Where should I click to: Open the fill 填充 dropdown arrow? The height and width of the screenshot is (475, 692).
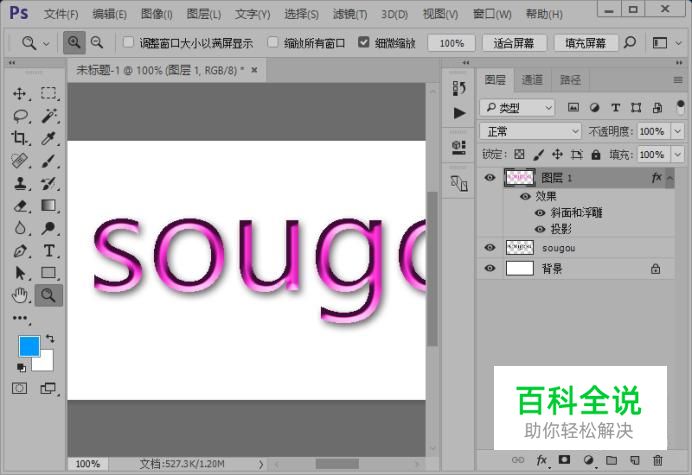point(677,155)
